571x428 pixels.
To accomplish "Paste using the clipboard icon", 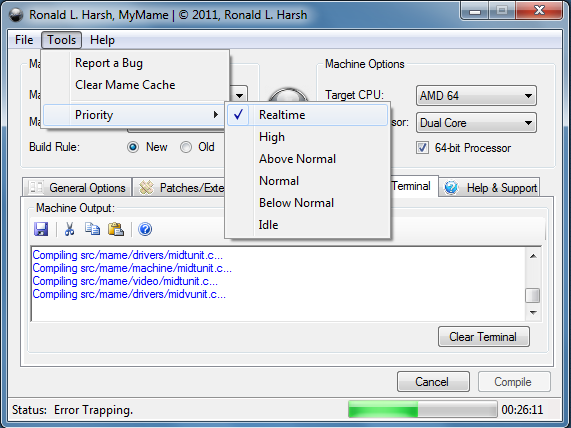I will (x=116, y=229).
